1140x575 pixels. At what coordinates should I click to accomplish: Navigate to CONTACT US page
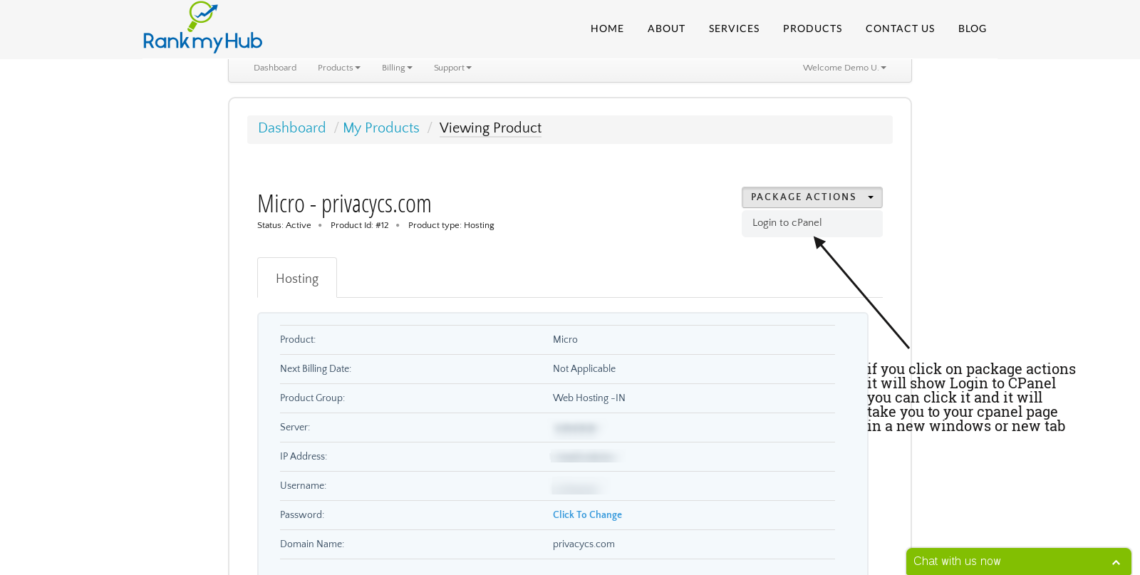[x=900, y=29]
